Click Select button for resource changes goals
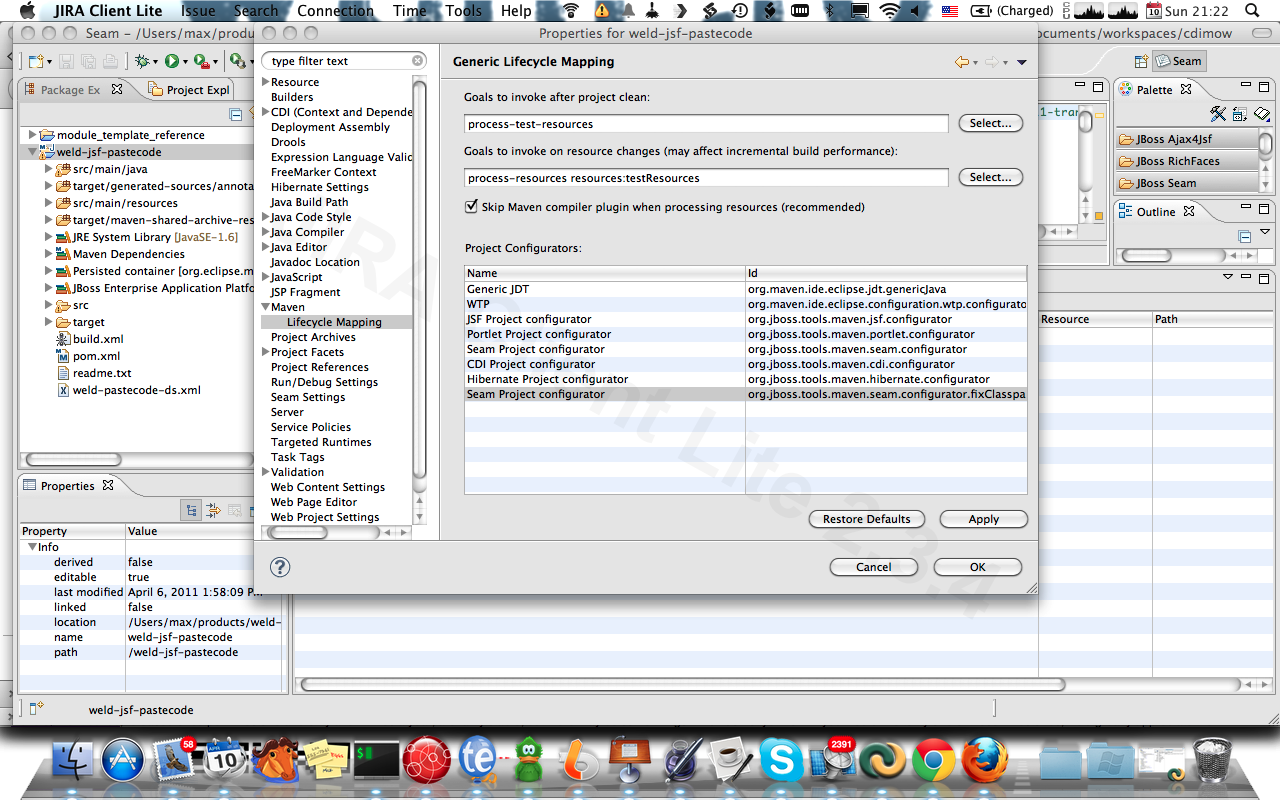The width and height of the screenshot is (1280, 800). [x=990, y=177]
